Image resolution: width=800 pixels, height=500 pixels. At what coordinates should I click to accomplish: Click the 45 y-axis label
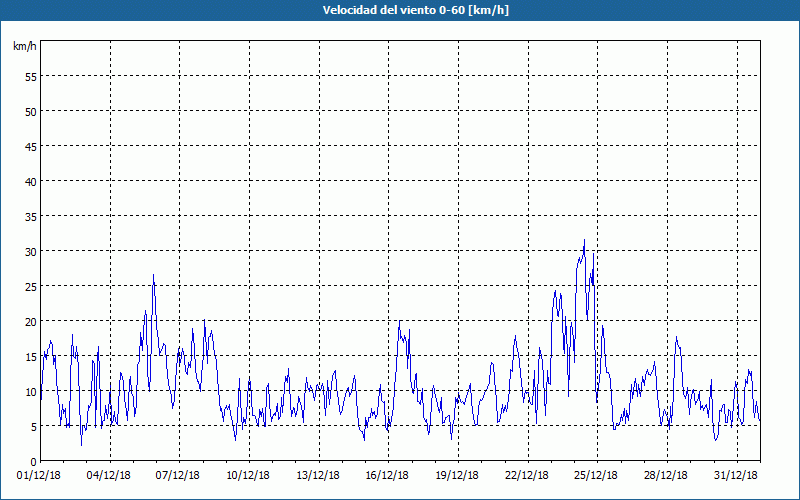click(31, 147)
